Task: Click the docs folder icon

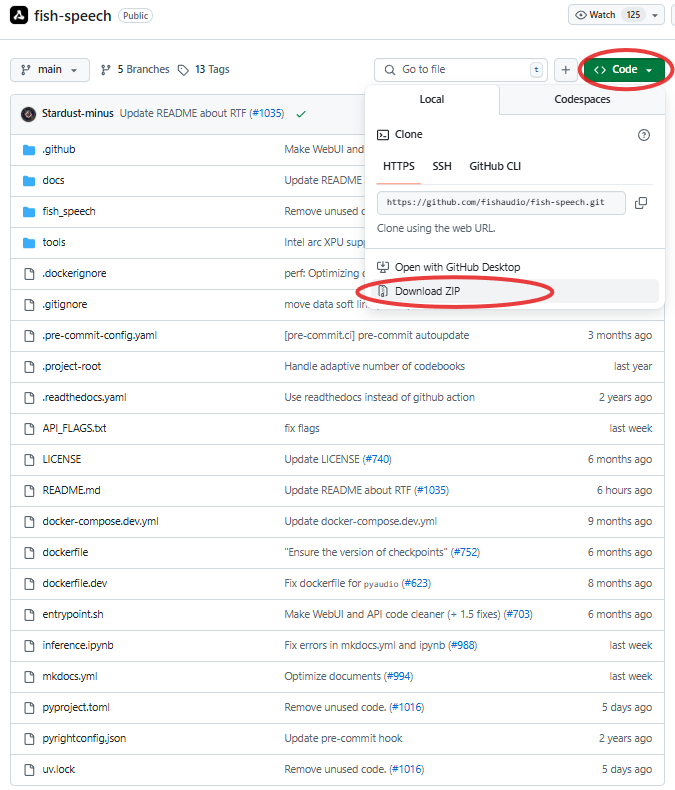Action: click(x=29, y=181)
